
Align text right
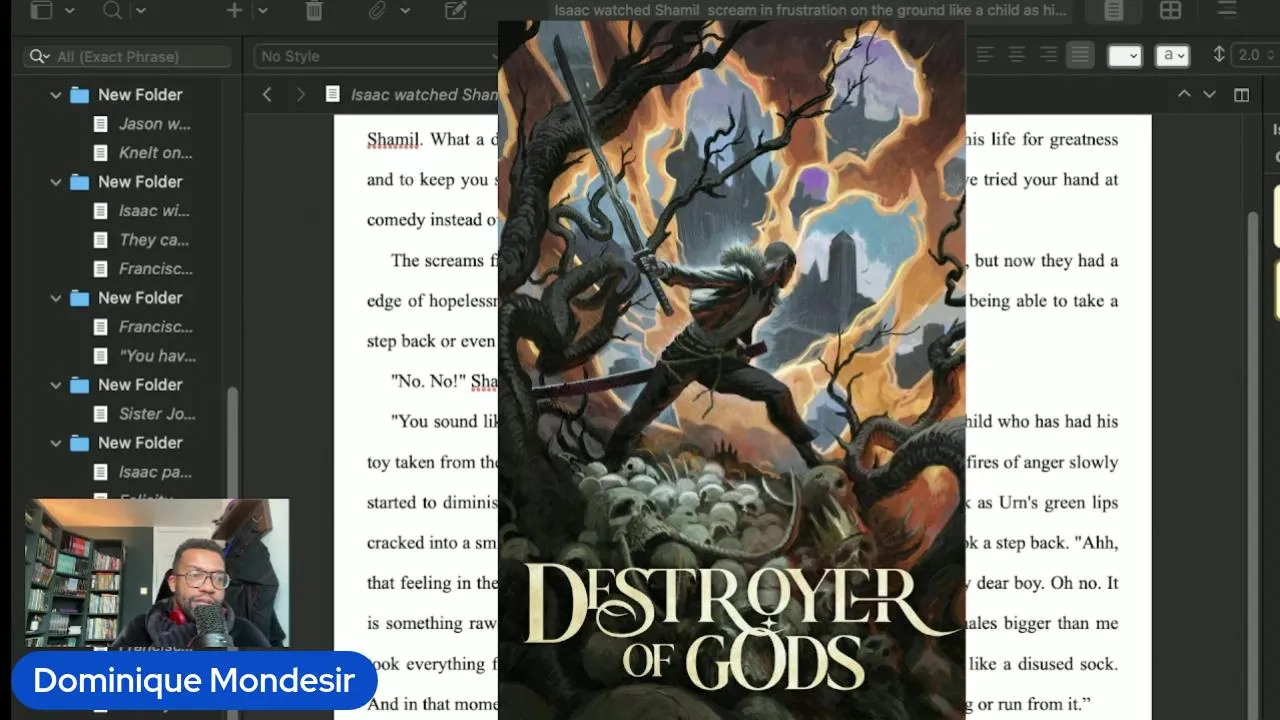point(1048,55)
